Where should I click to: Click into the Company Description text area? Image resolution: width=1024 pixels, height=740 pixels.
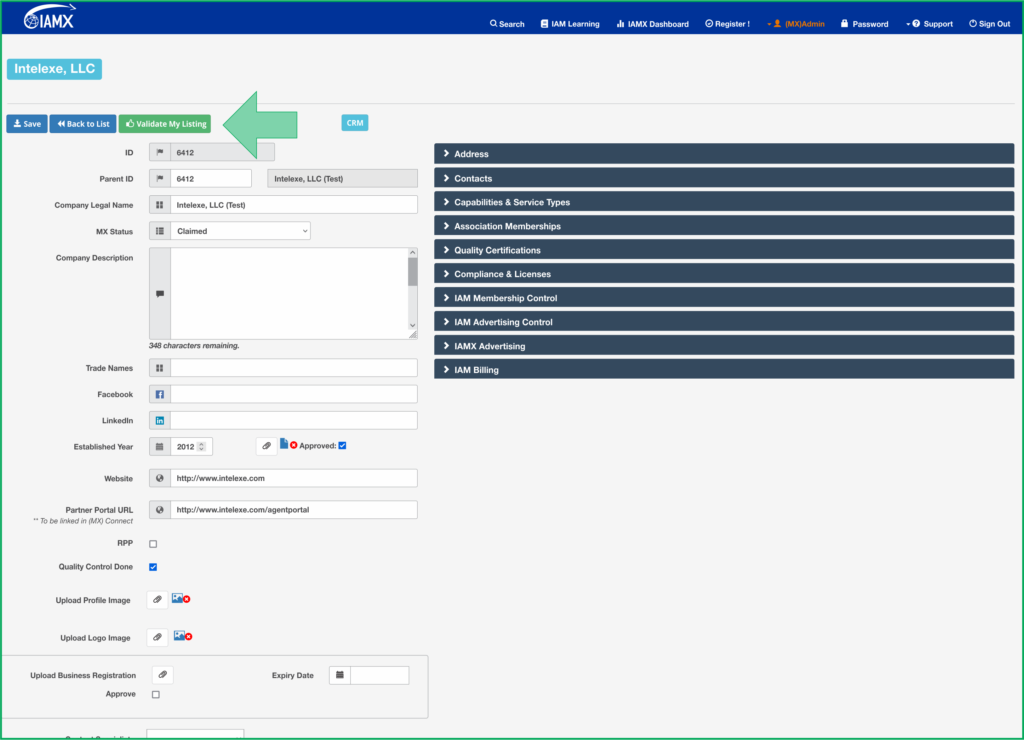tap(289, 293)
